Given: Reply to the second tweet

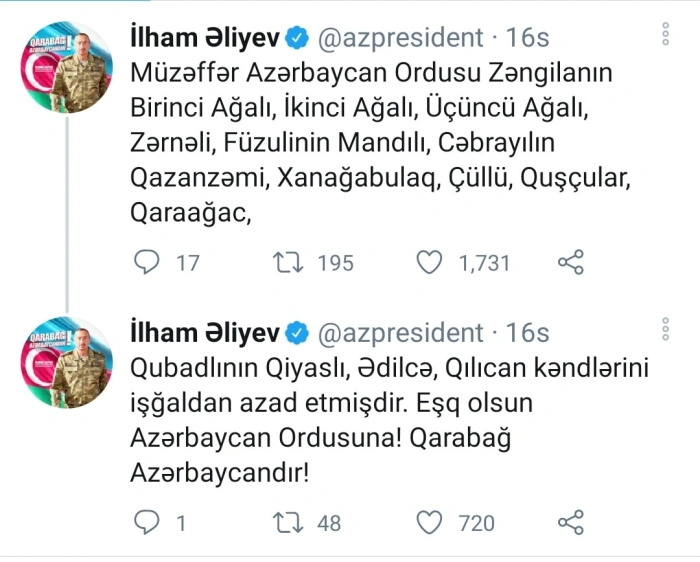Looking at the screenshot, I should point(147,522).
